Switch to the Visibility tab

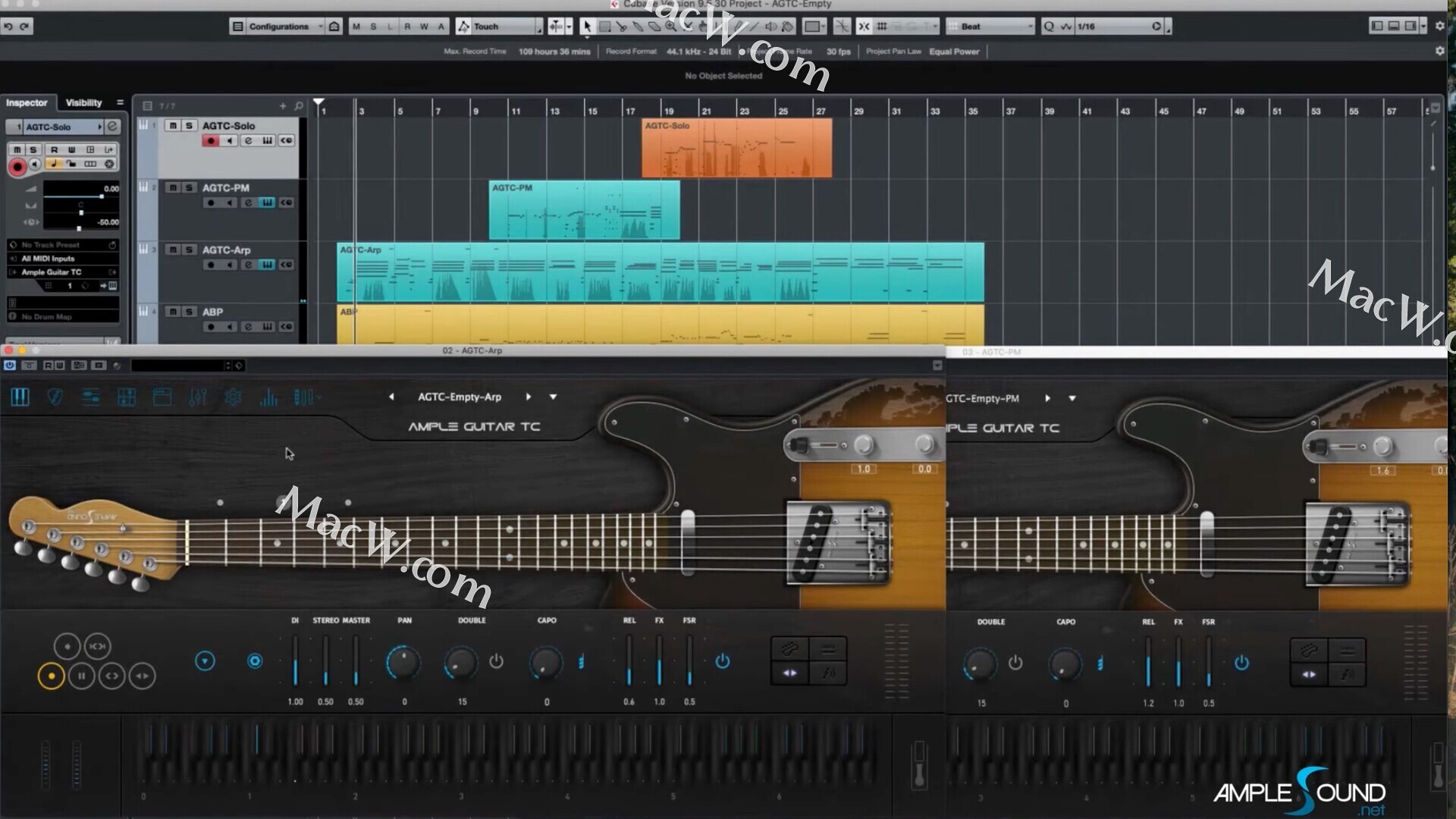click(83, 103)
